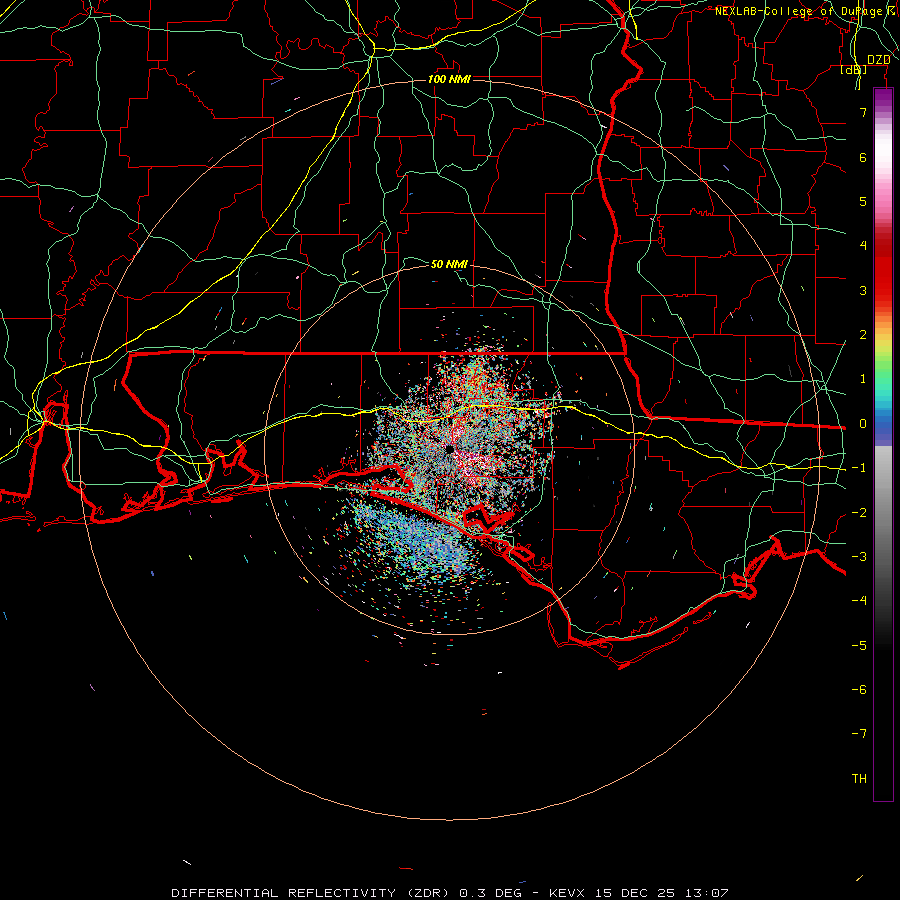
Task: Click the "-6" value on the color scale
Action: pos(859,690)
